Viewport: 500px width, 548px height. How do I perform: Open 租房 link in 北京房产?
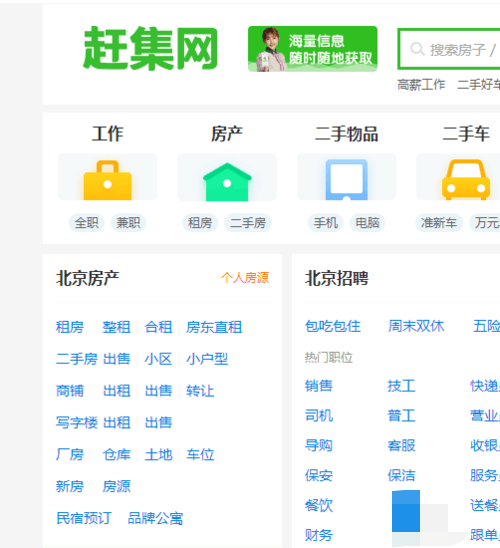[70, 327]
